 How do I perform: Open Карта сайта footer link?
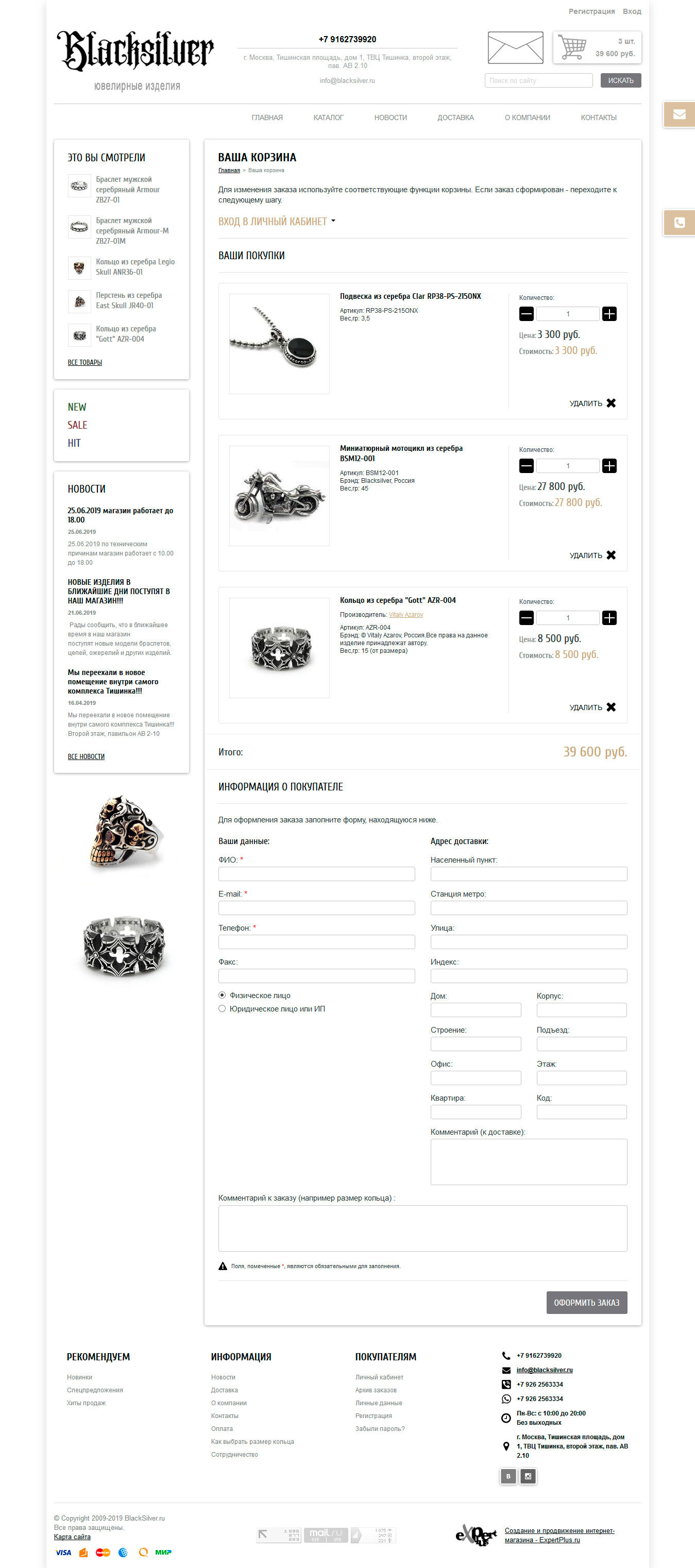(x=73, y=1537)
